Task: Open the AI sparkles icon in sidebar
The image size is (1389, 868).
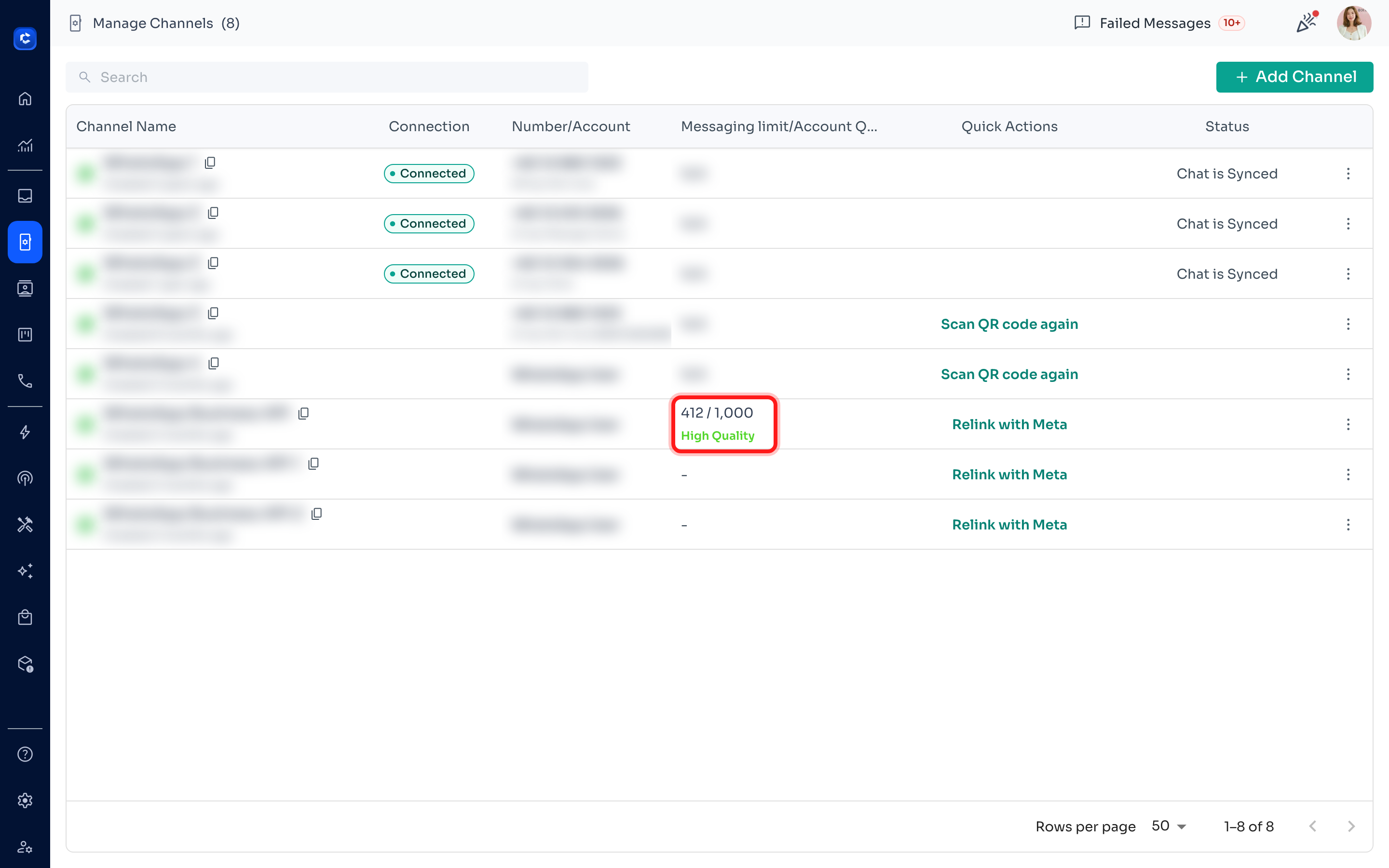Action: coord(25,570)
